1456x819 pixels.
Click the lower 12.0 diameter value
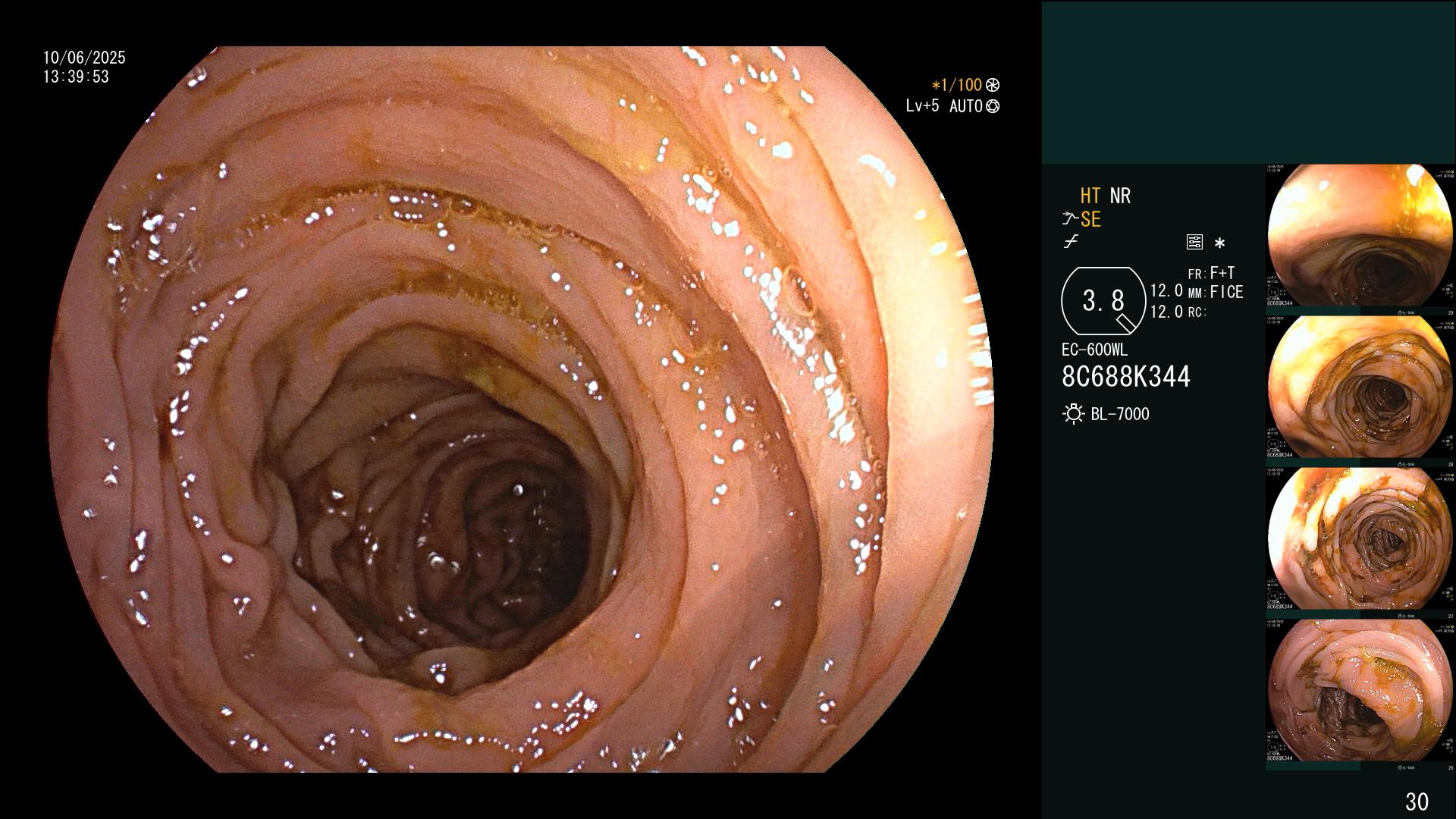(x=1166, y=312)
